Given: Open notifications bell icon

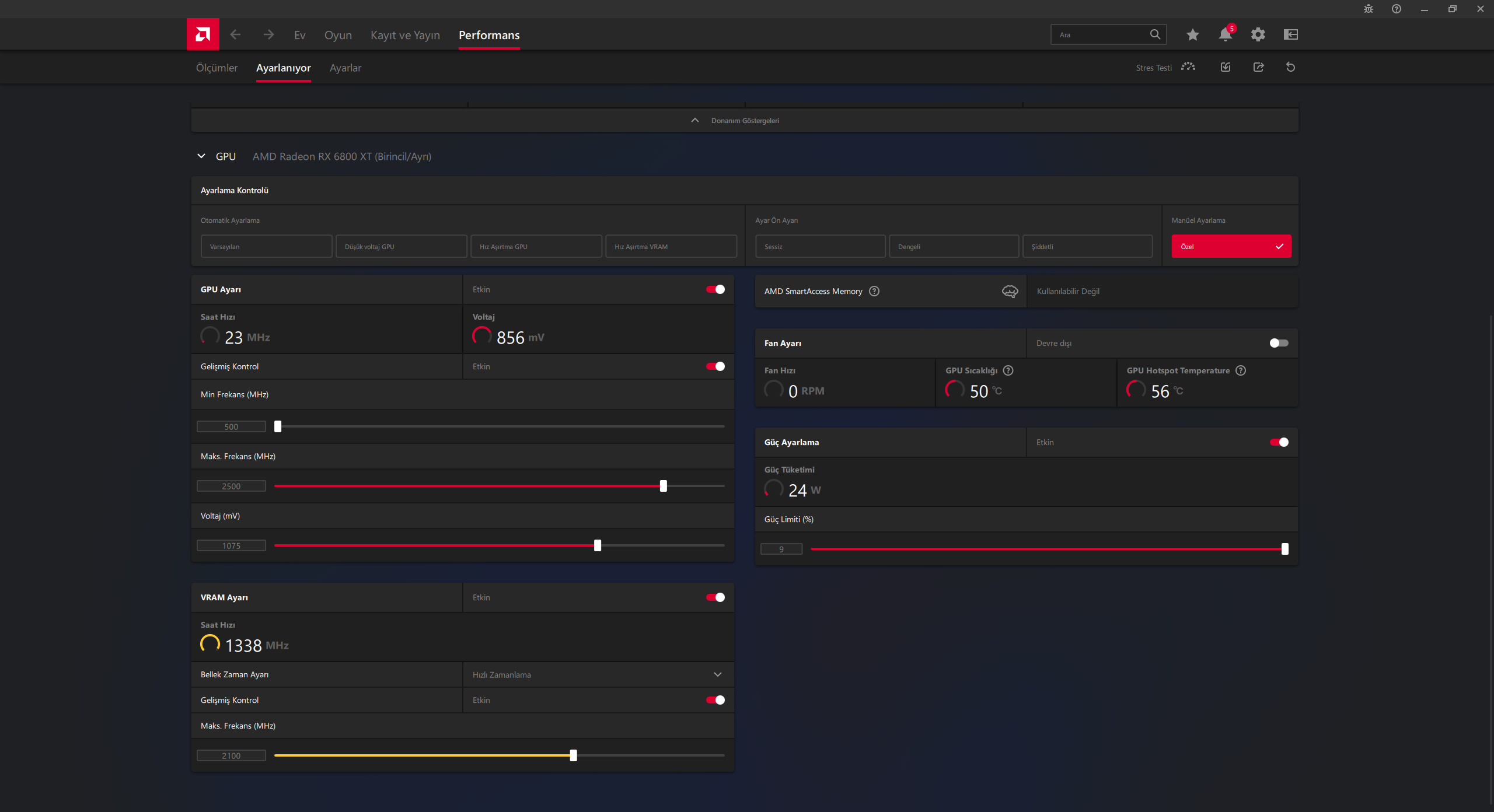Looking at the screenshot, I should pos(1226,35).
